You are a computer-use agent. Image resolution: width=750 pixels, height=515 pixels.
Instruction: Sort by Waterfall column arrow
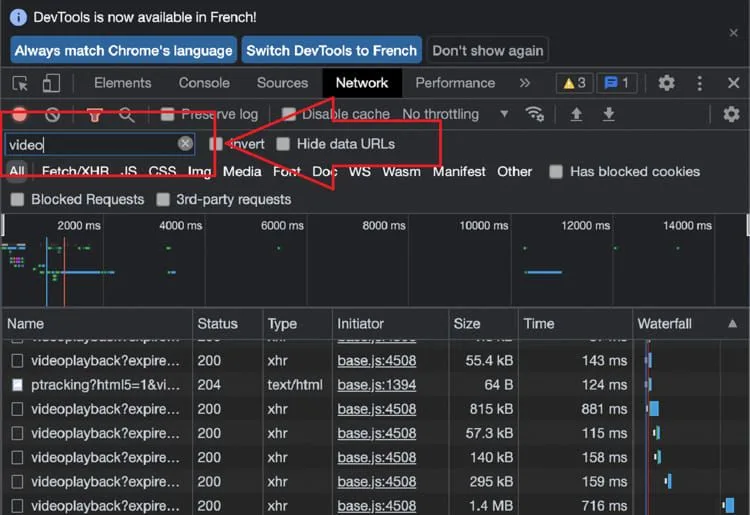(732, 324)
